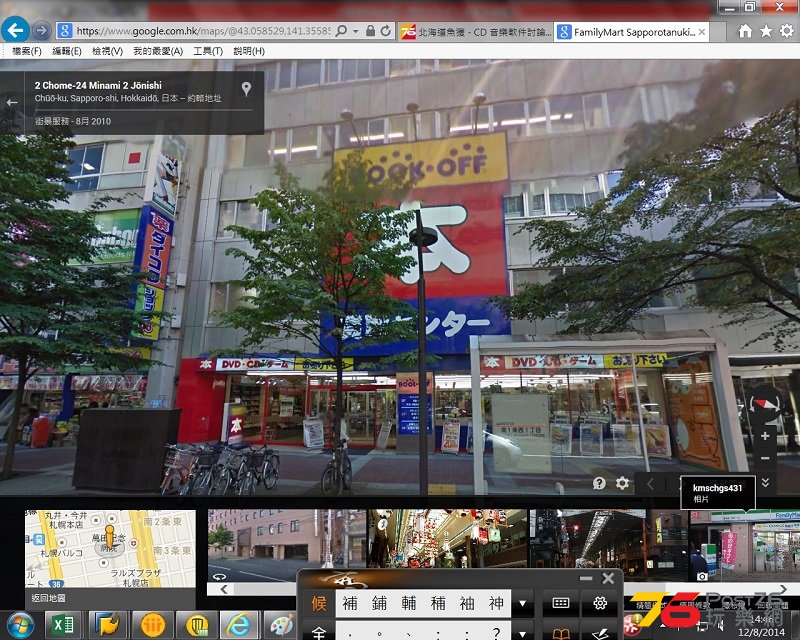
Task: Click the padlock security icon
Action: tap(370, 31)
